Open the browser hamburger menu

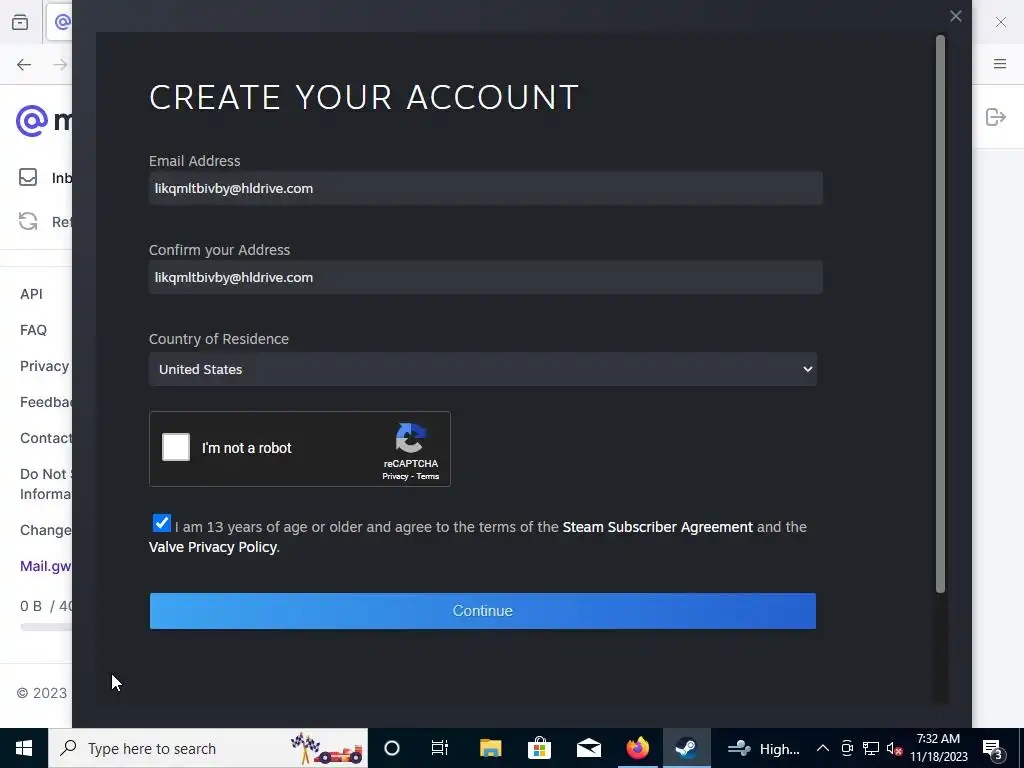tap(1000, 63)
